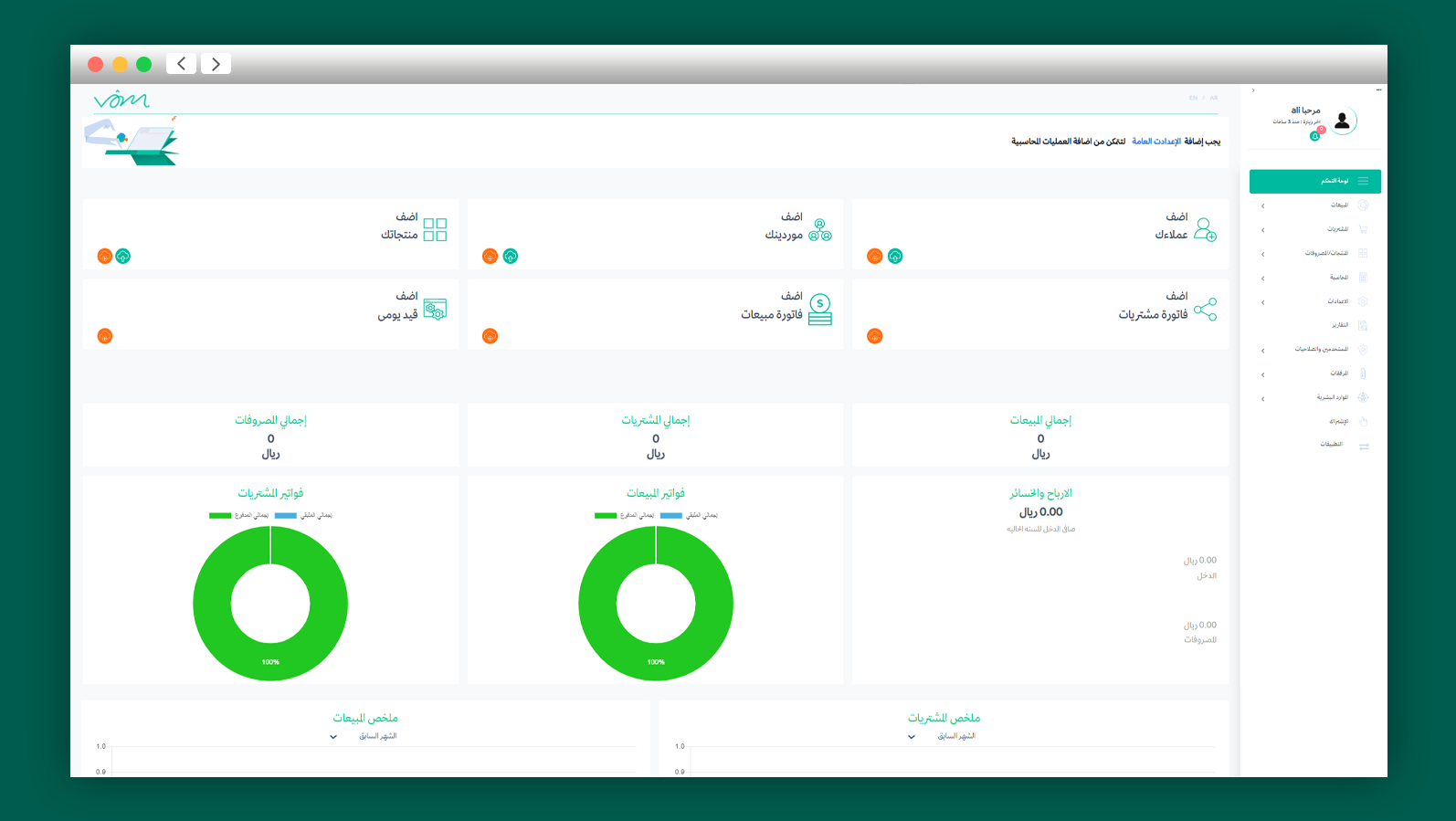Click the browser back arrow button
This screenshot has width=1456, height=821.
pyautogui.click(x=181, y=64)
